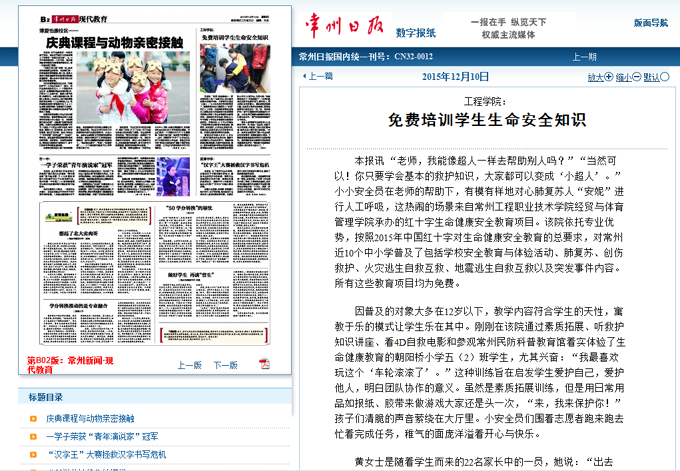Click the speaker photo on page thumbnail

[x=173, y=177]
